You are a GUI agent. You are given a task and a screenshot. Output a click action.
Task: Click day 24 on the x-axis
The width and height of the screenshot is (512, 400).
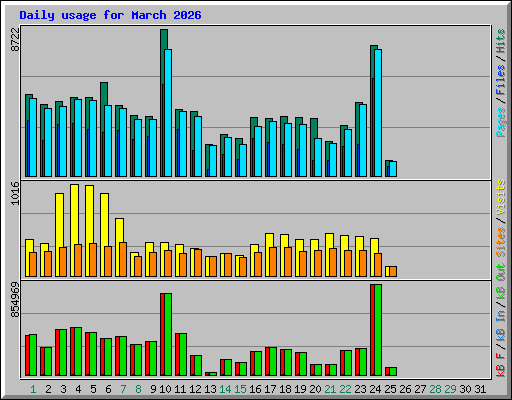pyautogui.click(x=375, y=389)
